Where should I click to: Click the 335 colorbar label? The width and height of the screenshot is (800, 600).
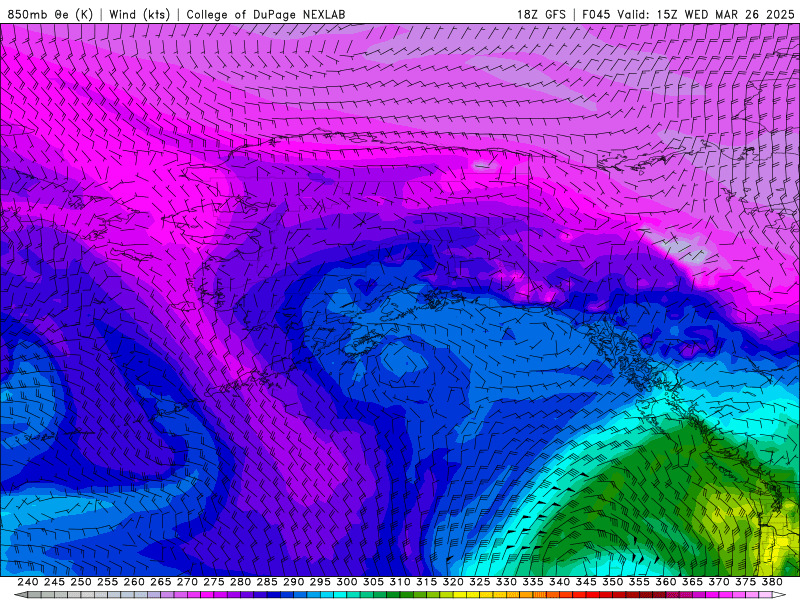coord(533,582)
